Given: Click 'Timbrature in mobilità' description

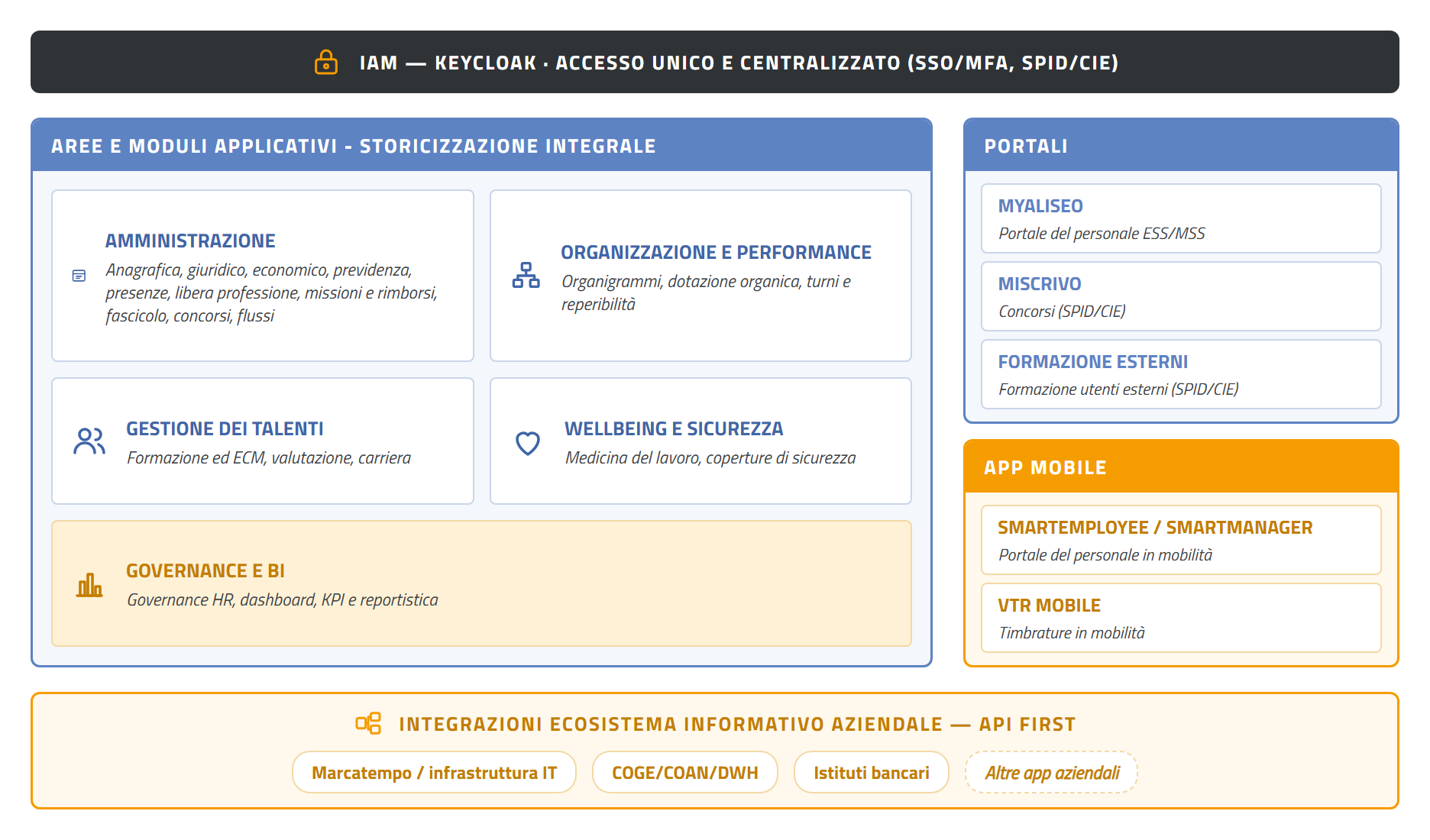Looking at the screenshot, I should (1072, 632).
